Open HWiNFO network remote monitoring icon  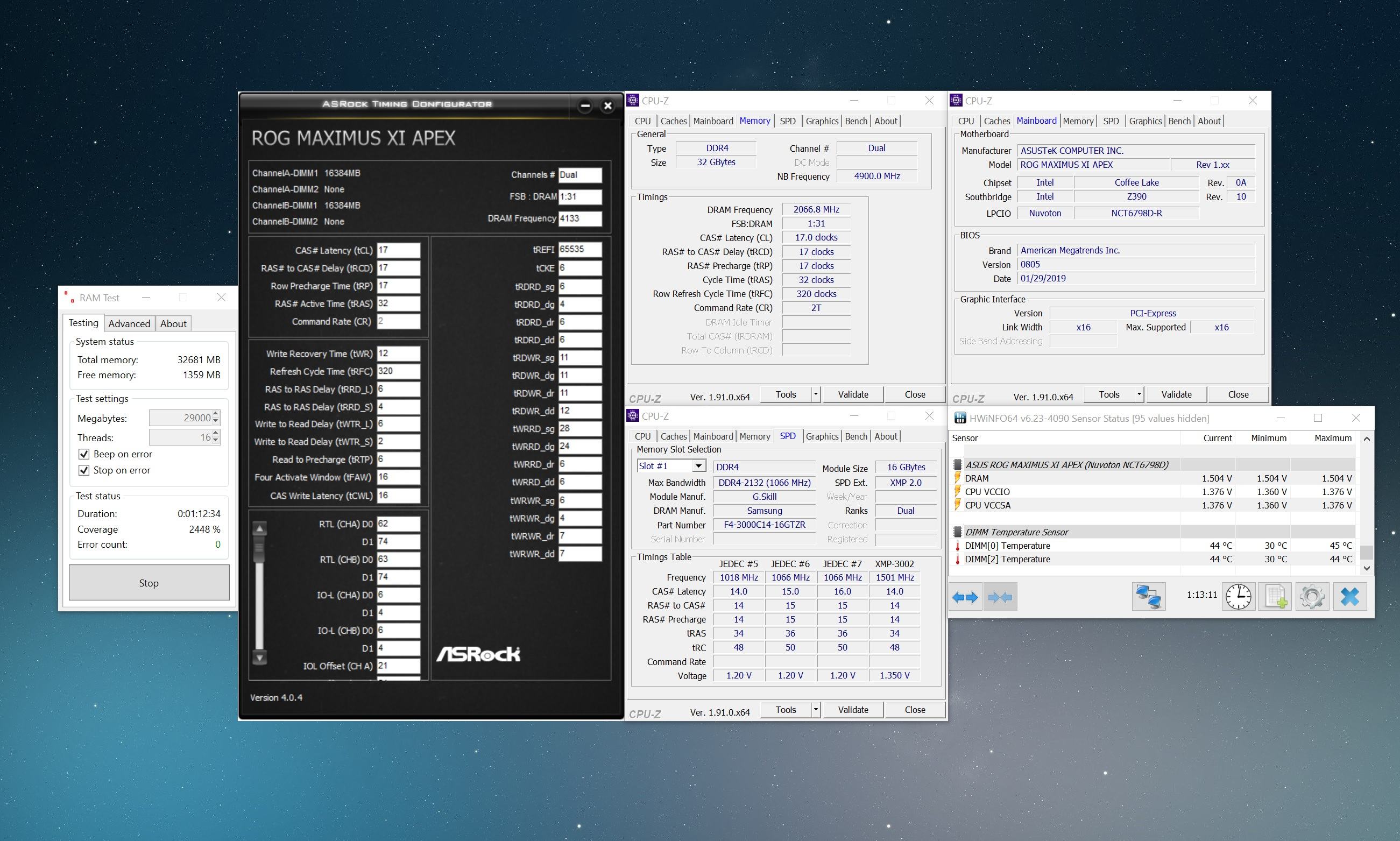point(1149,597)
